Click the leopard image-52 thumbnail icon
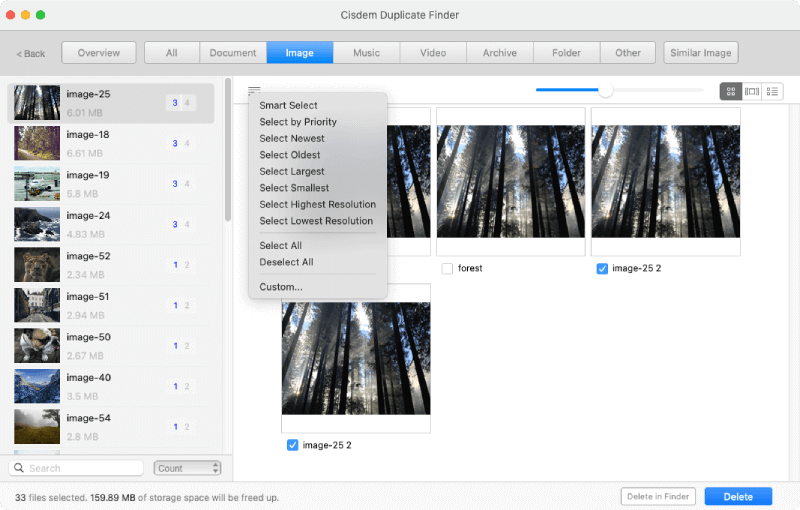 coord(37,265)
